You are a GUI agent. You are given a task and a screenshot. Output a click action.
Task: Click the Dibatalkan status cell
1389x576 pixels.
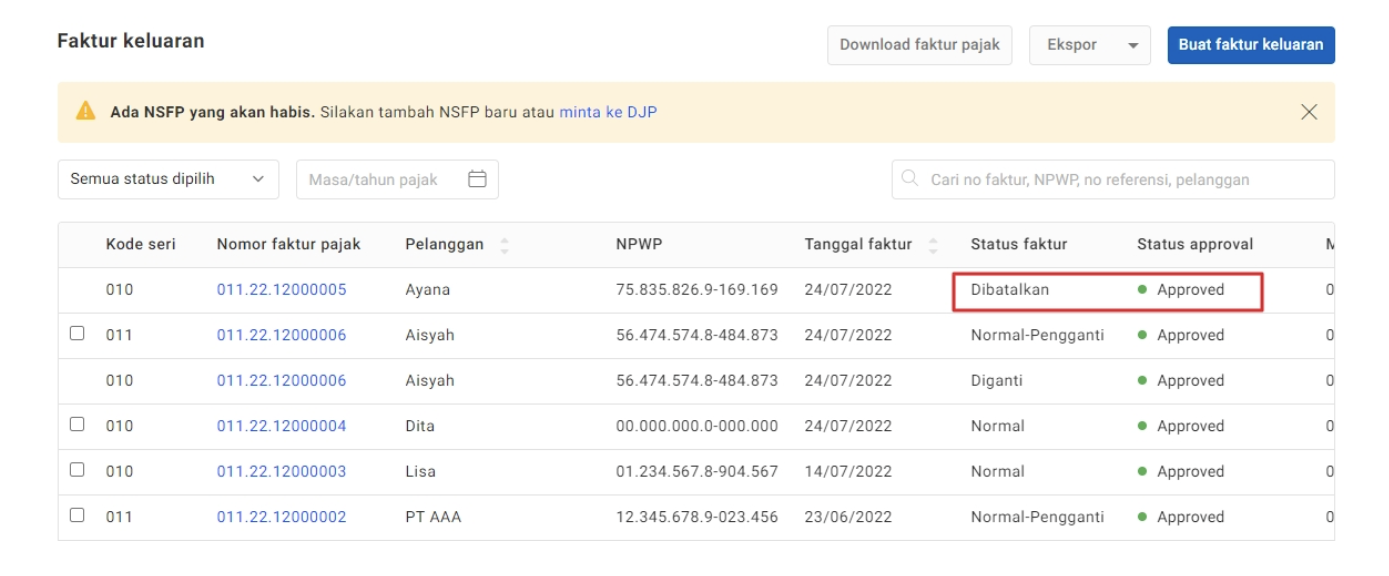(1010, 290)
